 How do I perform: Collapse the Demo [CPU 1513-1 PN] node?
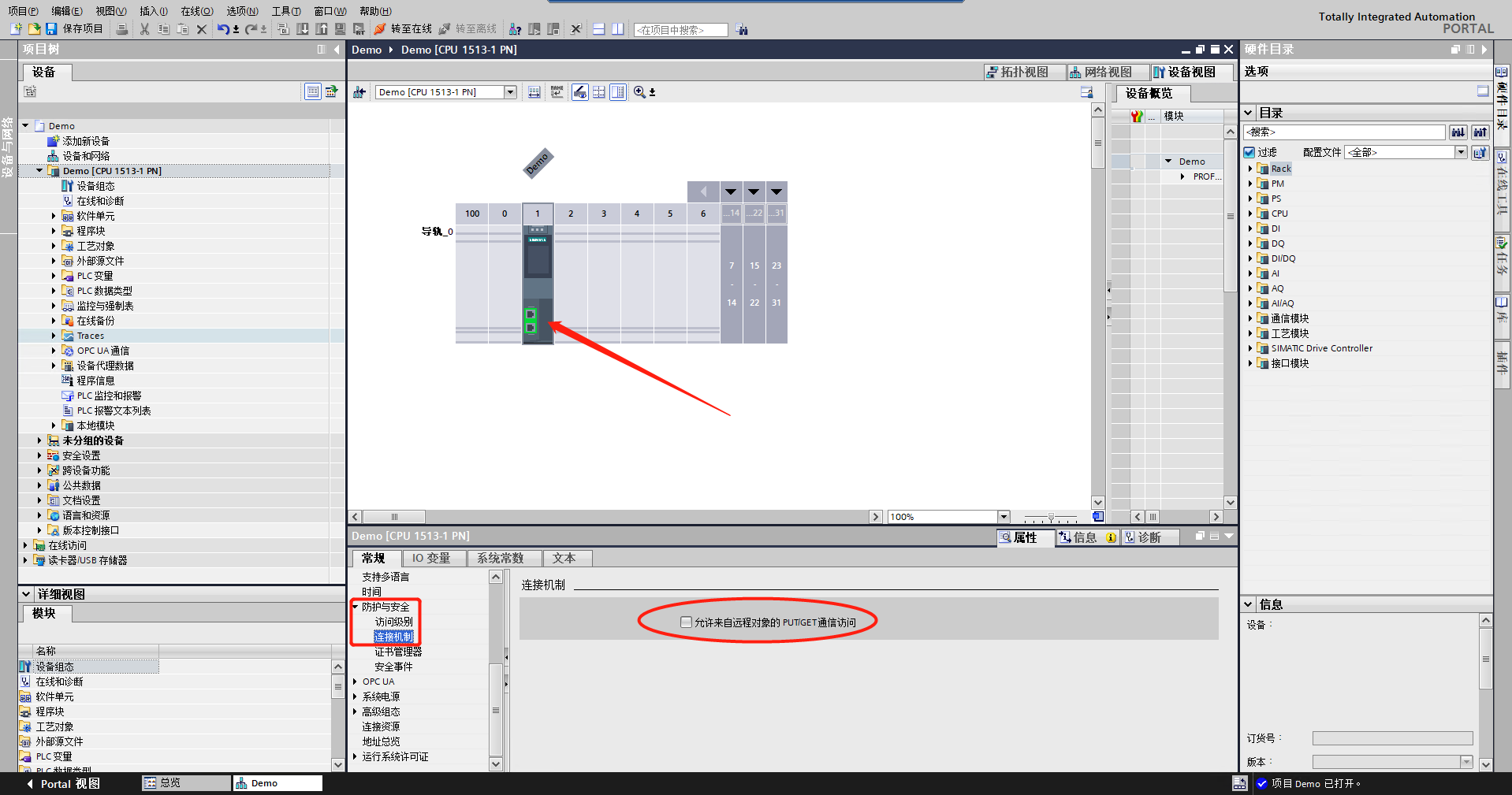click(39, 170)
